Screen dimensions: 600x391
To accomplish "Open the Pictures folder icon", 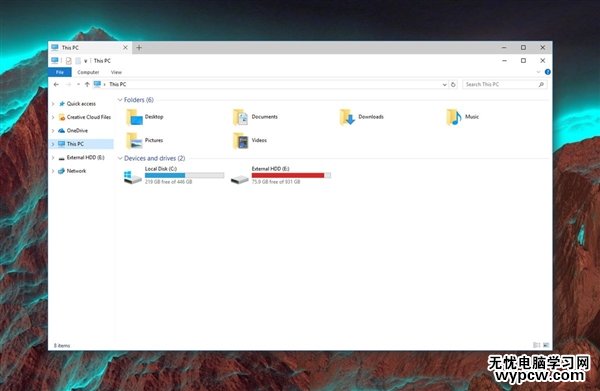I will [x=134, y=141].
